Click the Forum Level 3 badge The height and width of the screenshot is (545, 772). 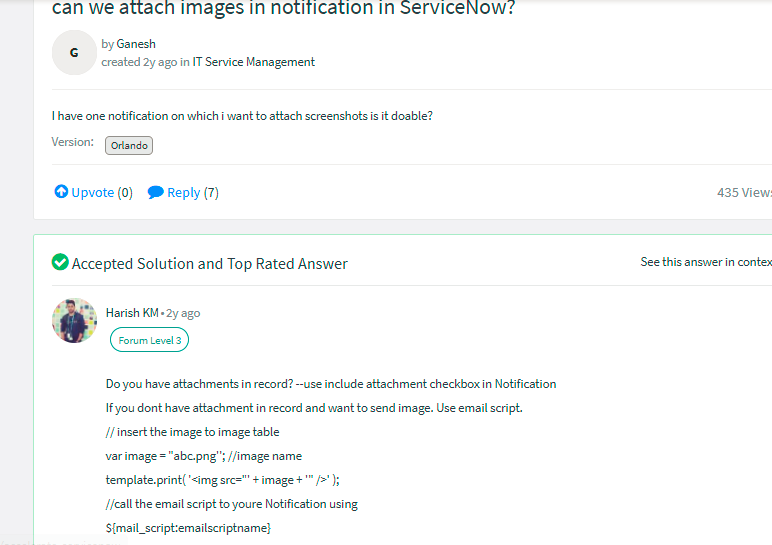150,340
